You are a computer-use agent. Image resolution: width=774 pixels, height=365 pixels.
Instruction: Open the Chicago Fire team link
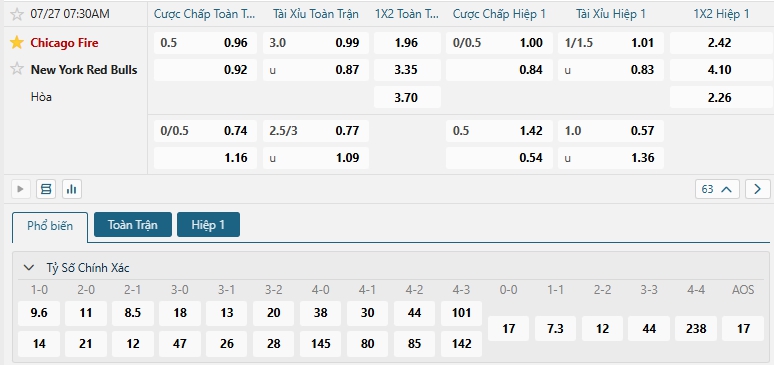point(64,43)
